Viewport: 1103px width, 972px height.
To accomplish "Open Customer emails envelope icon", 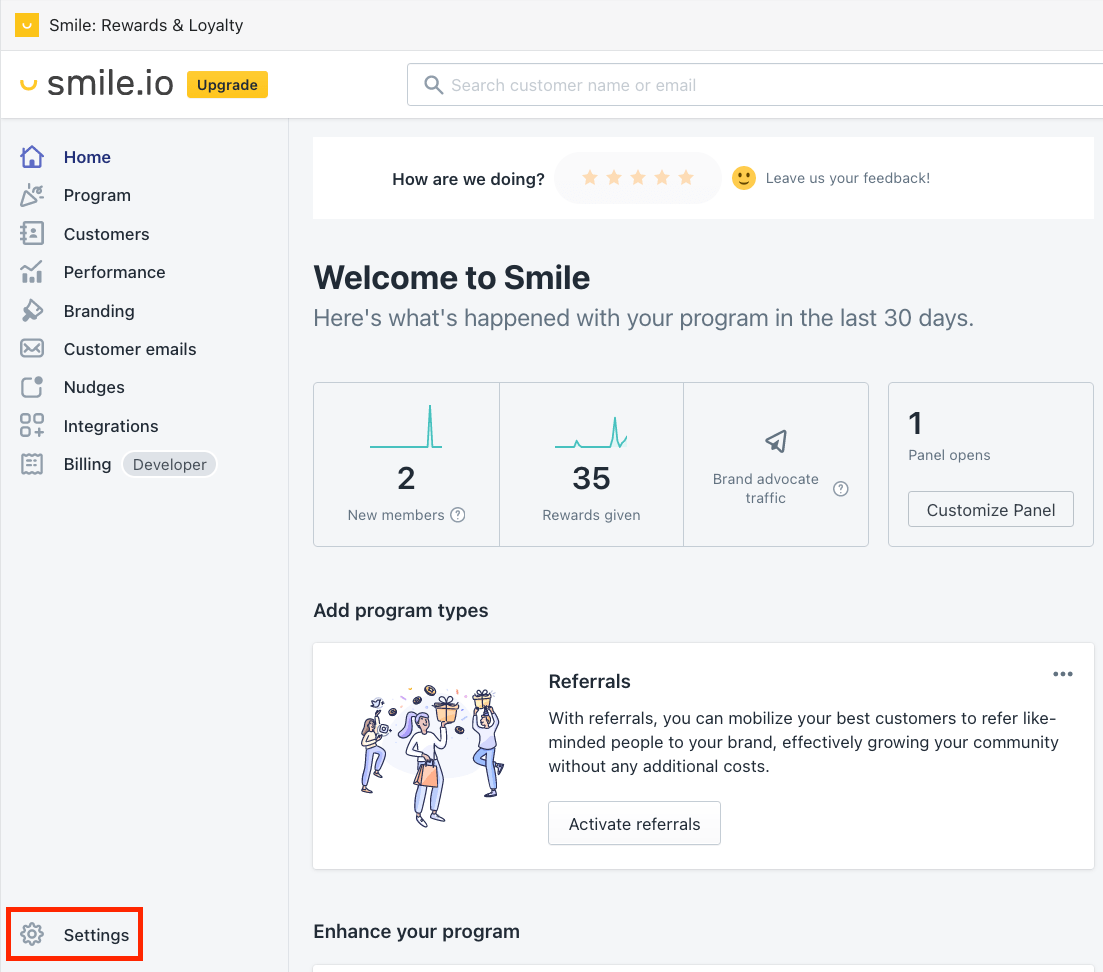I will (x=32, y=349).
